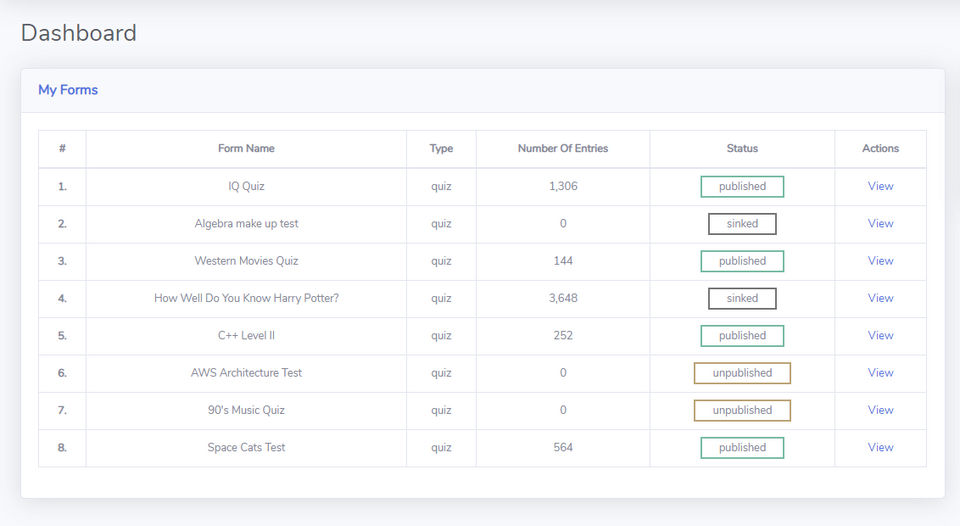
Task: View the IQ Quiz form
Action: (880, 186)
